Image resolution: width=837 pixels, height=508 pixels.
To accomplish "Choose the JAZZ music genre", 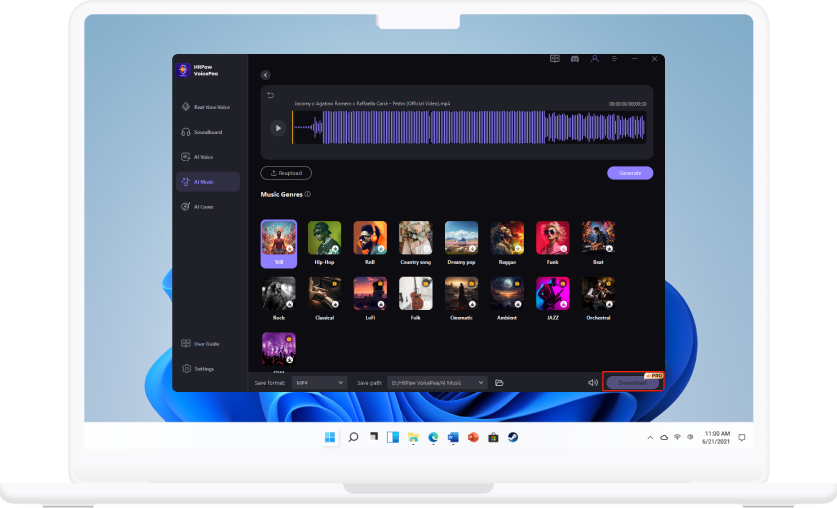I will pos(553,294).
